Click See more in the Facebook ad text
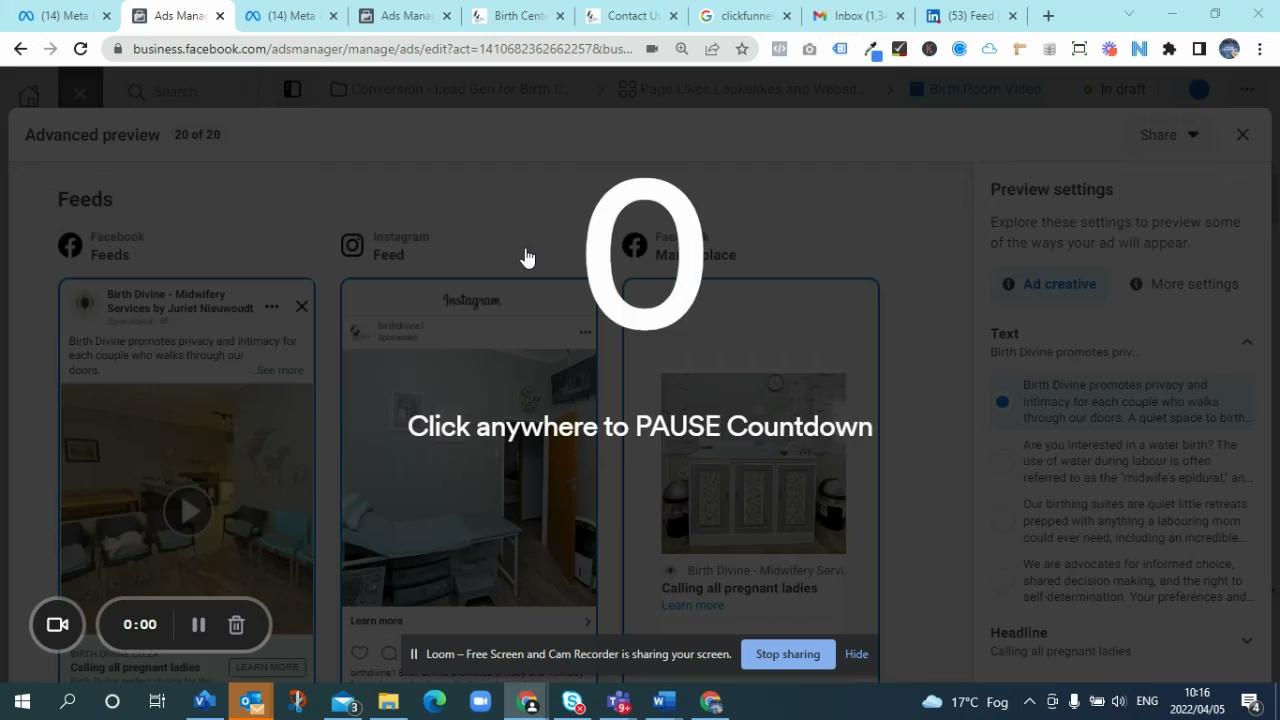The height and width of the screenshot is (720, 1280). [x=279, y=370]
